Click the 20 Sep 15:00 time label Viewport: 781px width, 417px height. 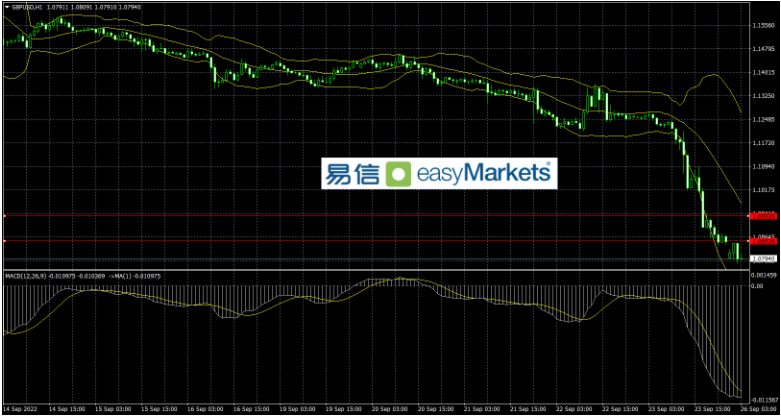click(438, 407)
